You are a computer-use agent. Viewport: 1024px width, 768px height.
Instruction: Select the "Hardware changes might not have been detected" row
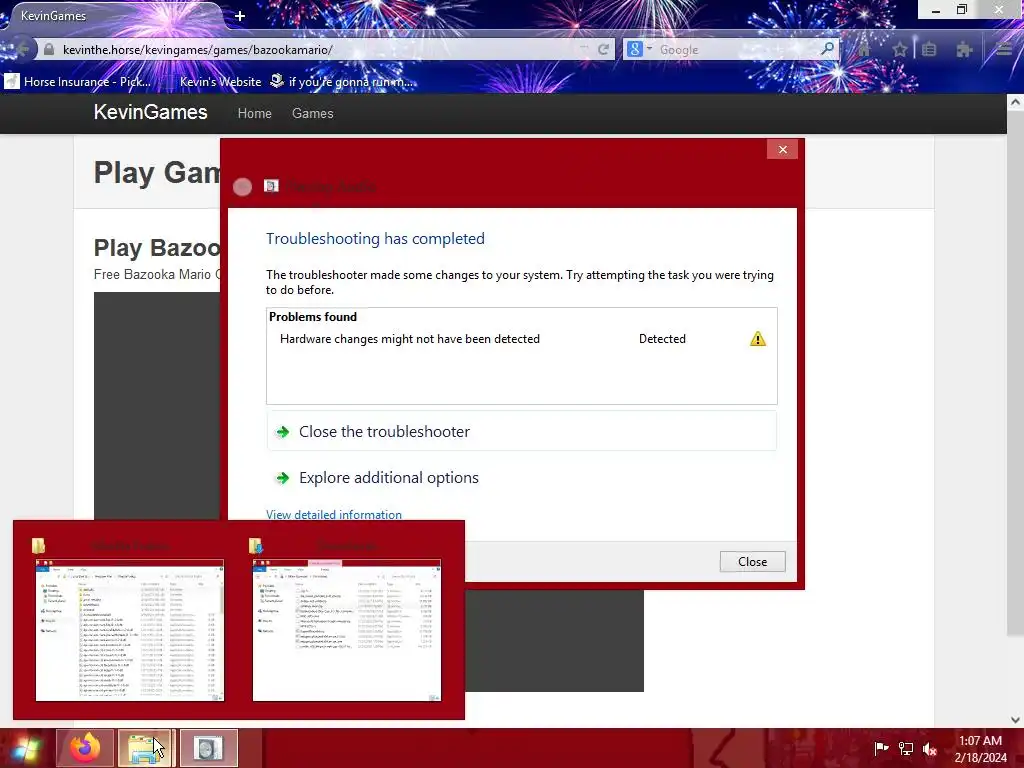click(521, 339)
